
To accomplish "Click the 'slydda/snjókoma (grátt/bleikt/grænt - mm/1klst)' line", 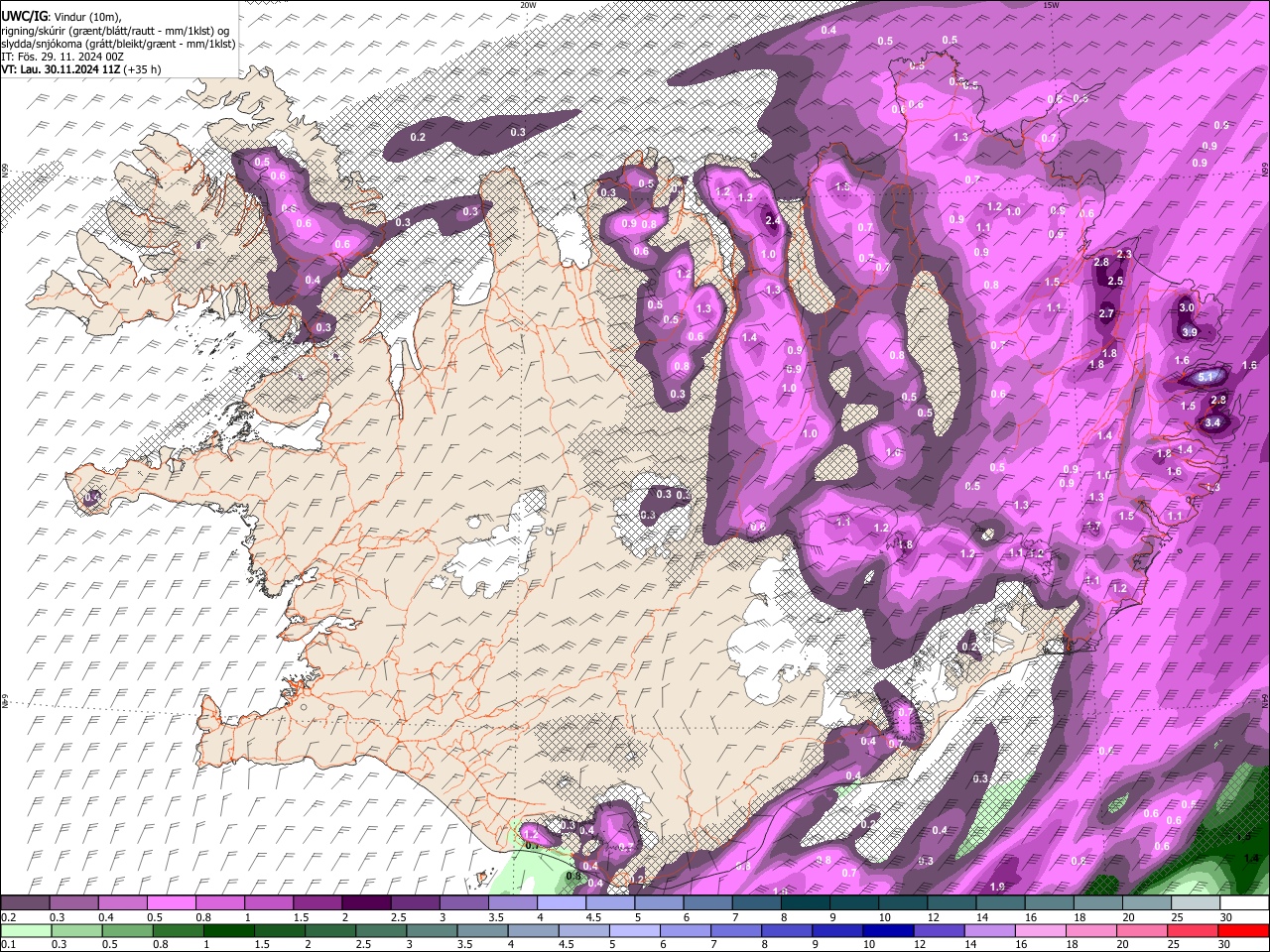I will pos(118,44).
